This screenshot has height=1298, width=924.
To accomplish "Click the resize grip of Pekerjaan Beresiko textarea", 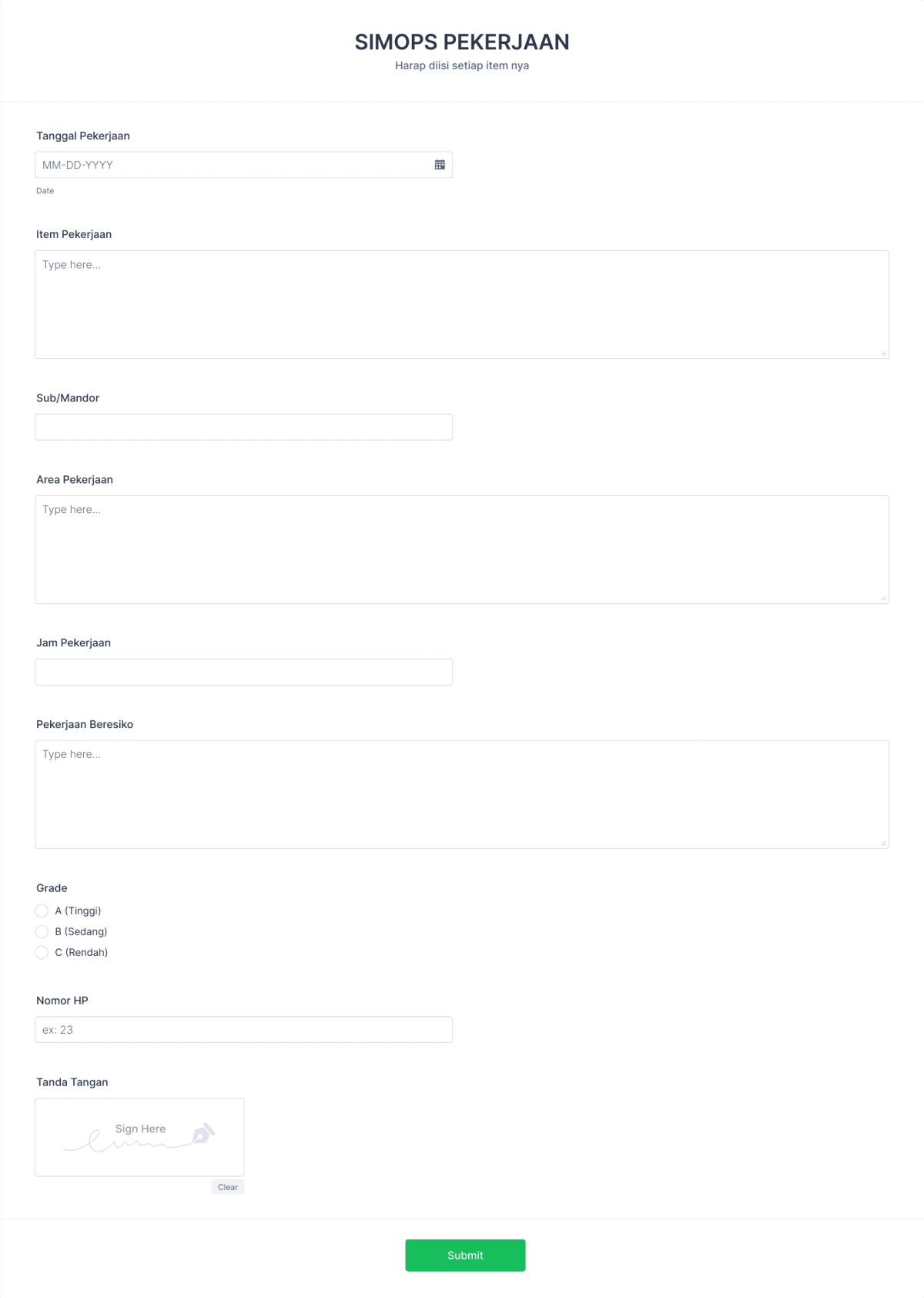I will click(x=884, y=842).
